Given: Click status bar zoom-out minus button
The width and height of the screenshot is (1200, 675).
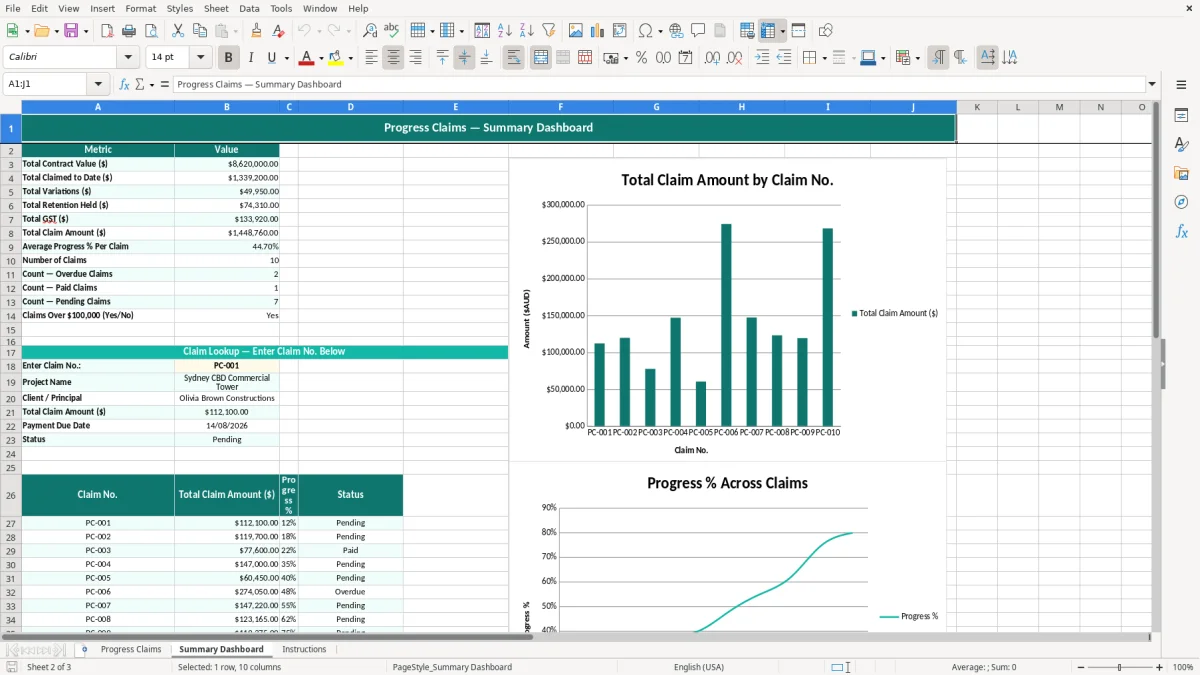Looking at the screenshot, I should (x=1079, y=667).
